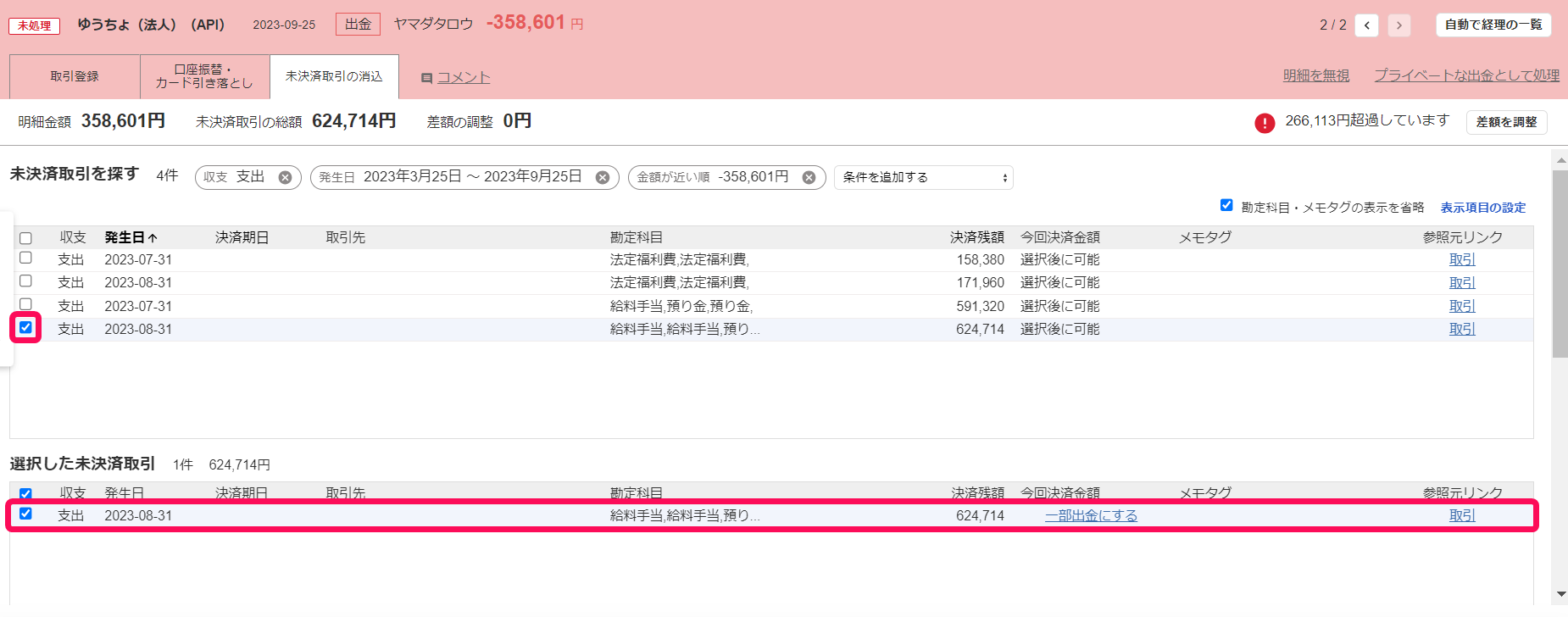Click the comment icon beside コメント
This screenshot has width=1568, height=617.
pyautogui.click(x=427, y=78)
